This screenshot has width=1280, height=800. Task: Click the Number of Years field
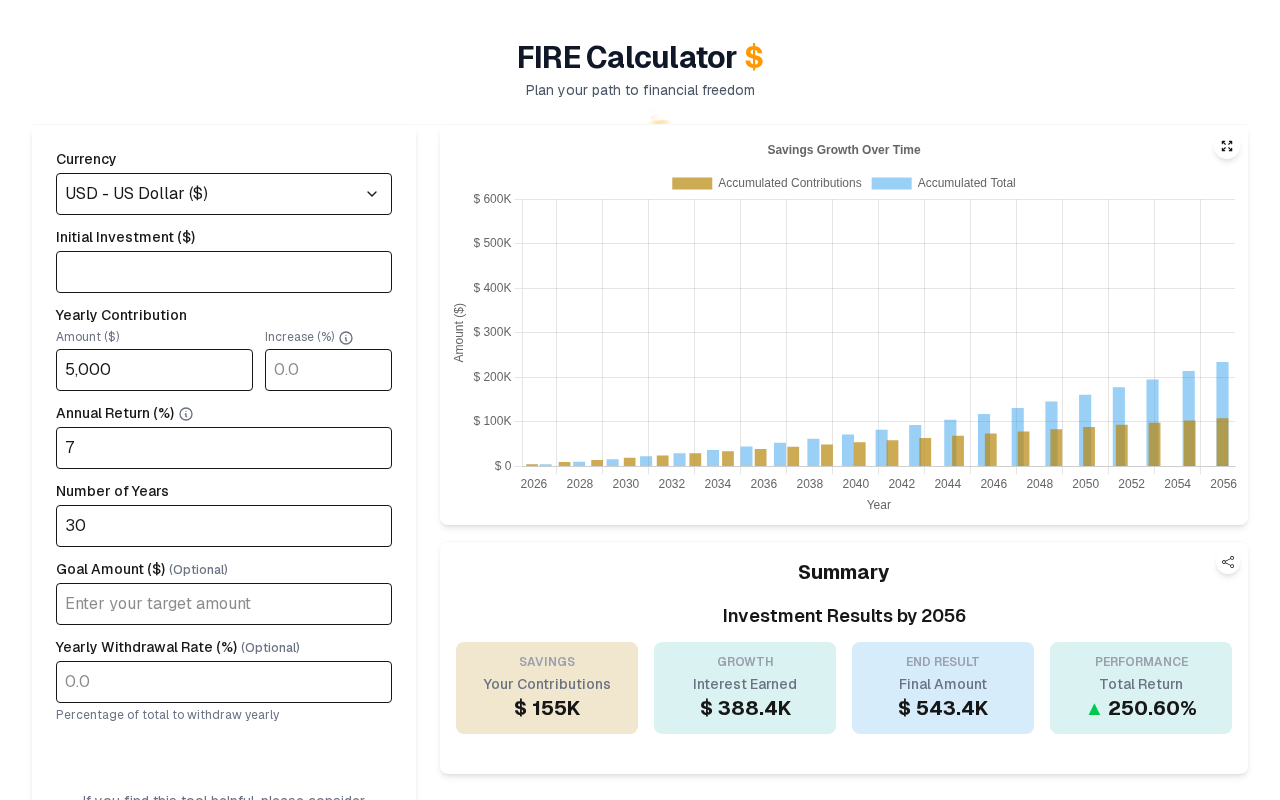click(224, 526)
